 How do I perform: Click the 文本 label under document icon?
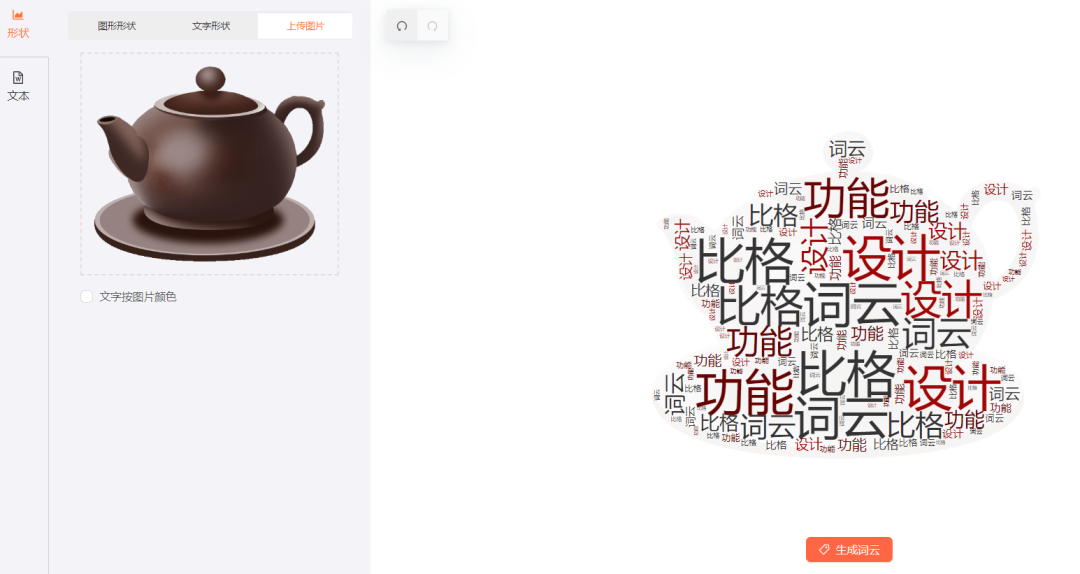pos(18,96)
